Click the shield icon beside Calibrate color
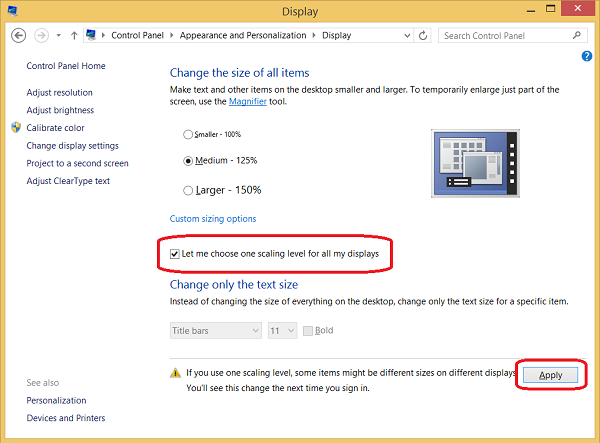Screen dimensions: 600x443 pos(16,128)
